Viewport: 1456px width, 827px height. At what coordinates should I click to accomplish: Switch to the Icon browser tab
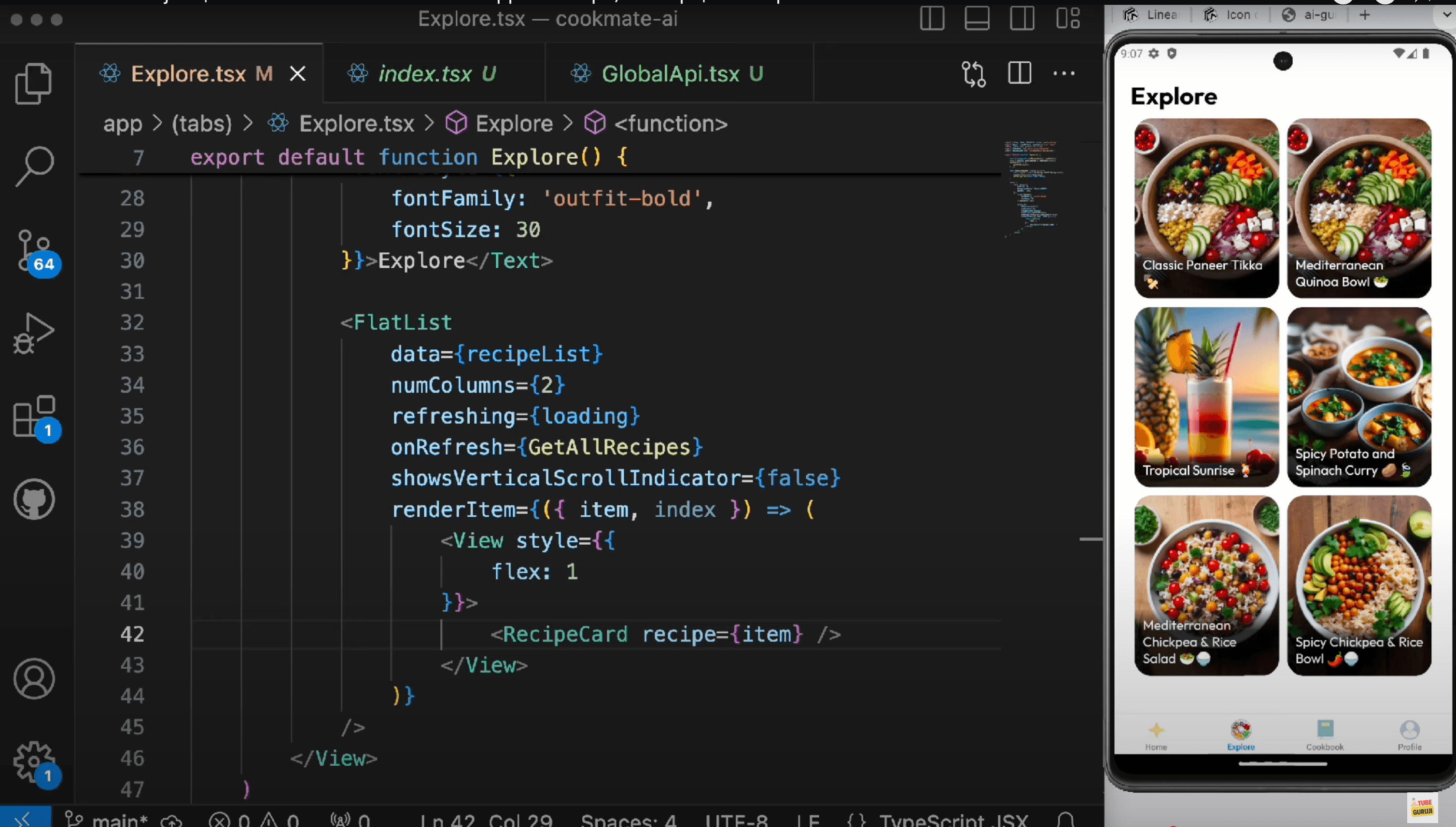click(1230, 15)
